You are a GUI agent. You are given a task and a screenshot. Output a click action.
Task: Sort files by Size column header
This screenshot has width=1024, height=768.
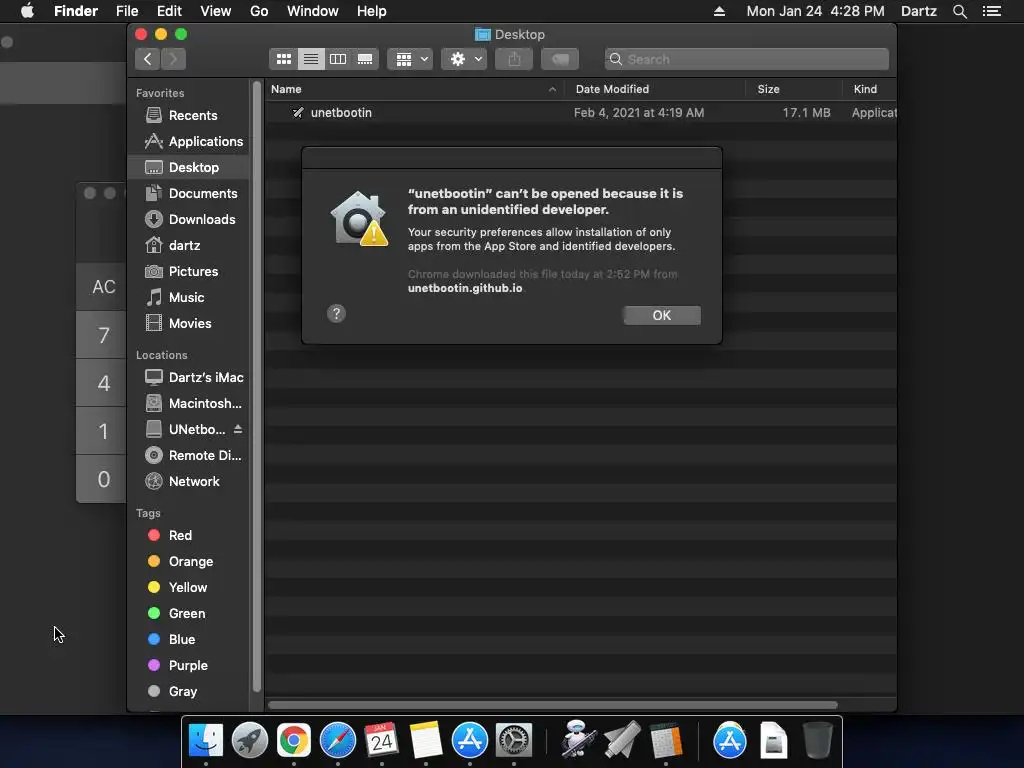[x=793, y=89]
